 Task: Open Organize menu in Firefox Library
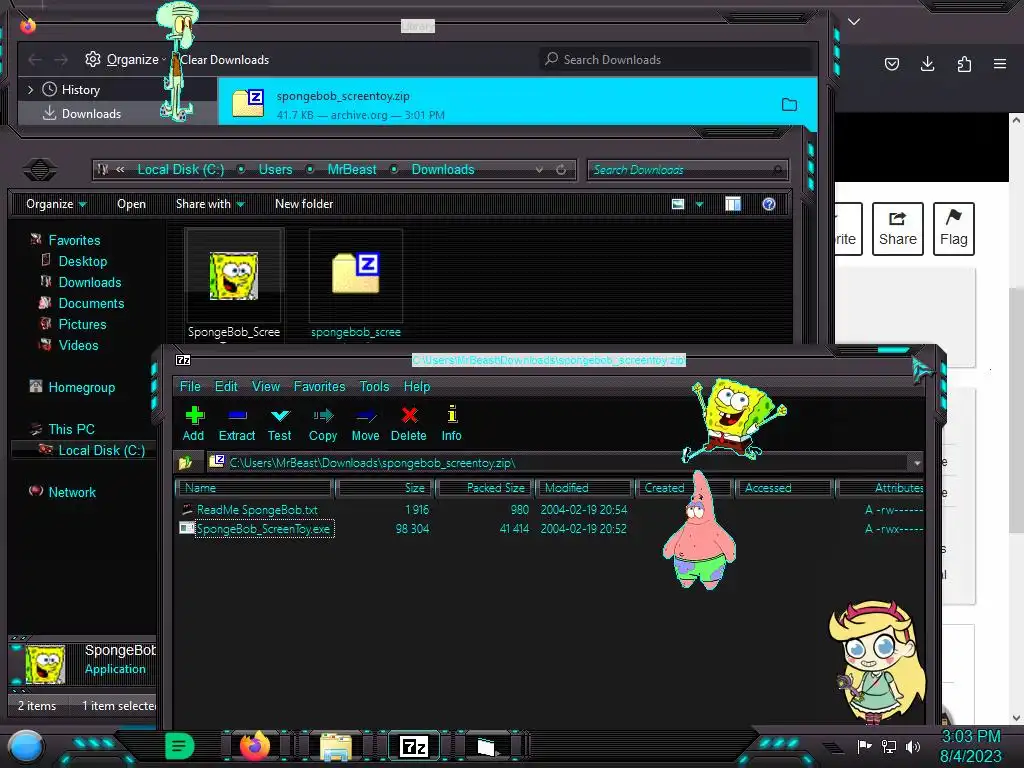point(125,59)
